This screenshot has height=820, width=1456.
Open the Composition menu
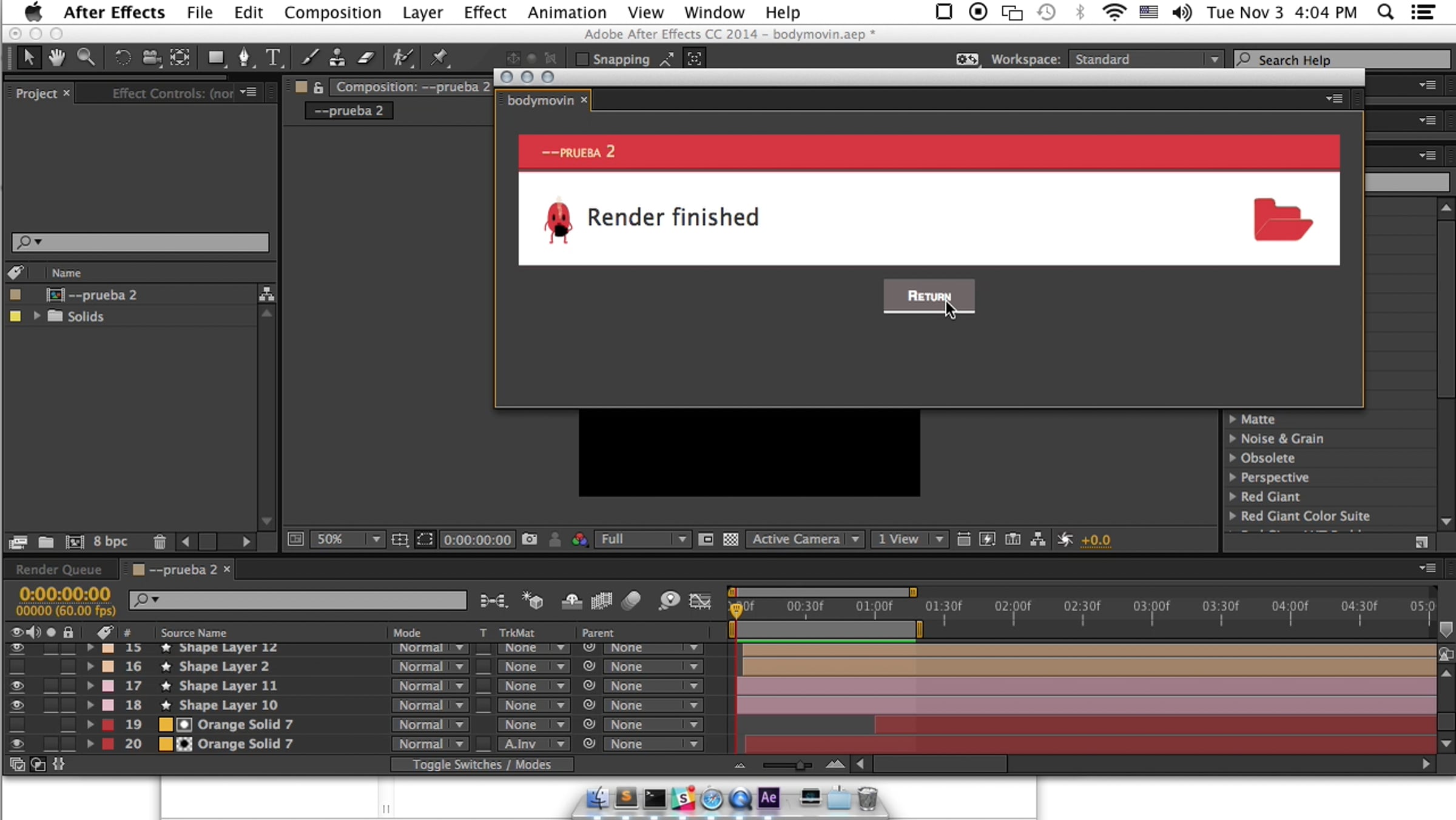click(332, 12)
